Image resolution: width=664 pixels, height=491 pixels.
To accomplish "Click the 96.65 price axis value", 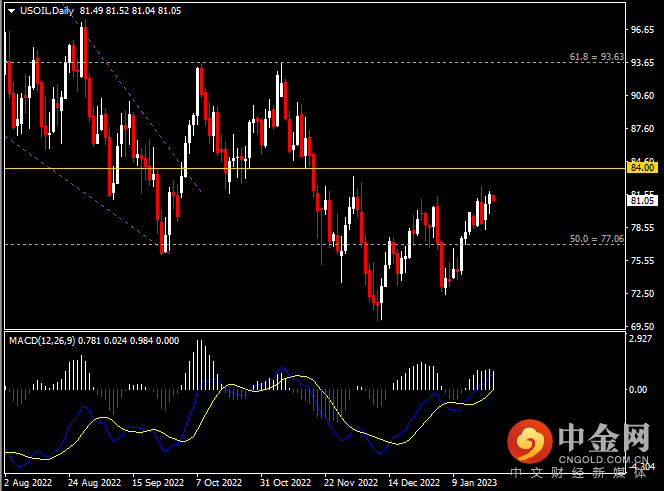I will pos(642,29).
